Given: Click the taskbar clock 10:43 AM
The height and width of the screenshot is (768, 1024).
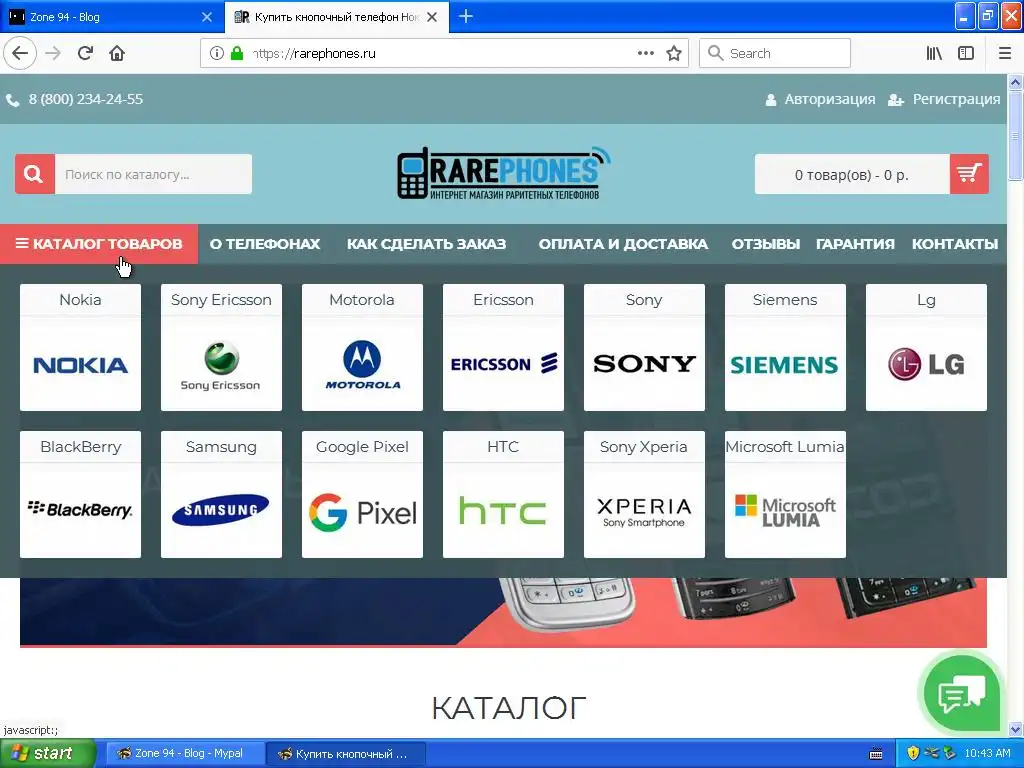Looking at the screenshot, I should pos(987,754).
